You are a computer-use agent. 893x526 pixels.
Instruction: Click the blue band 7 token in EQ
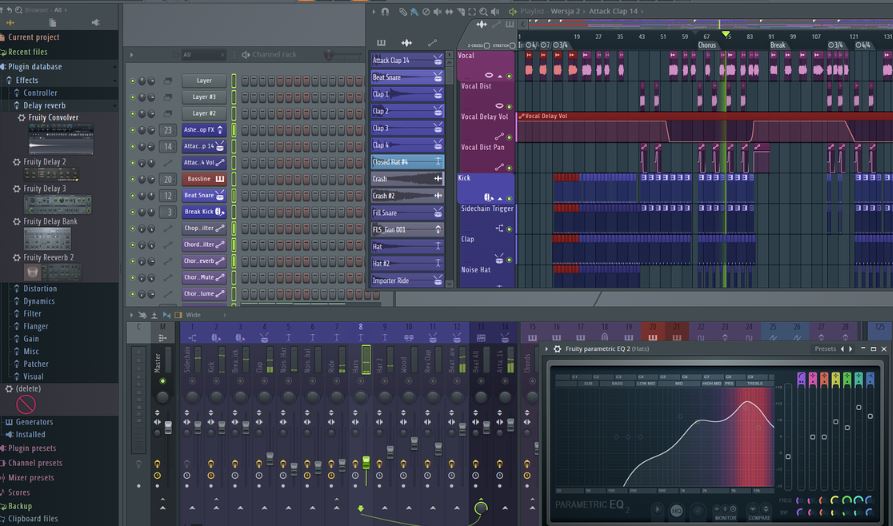tap(870, 379)
